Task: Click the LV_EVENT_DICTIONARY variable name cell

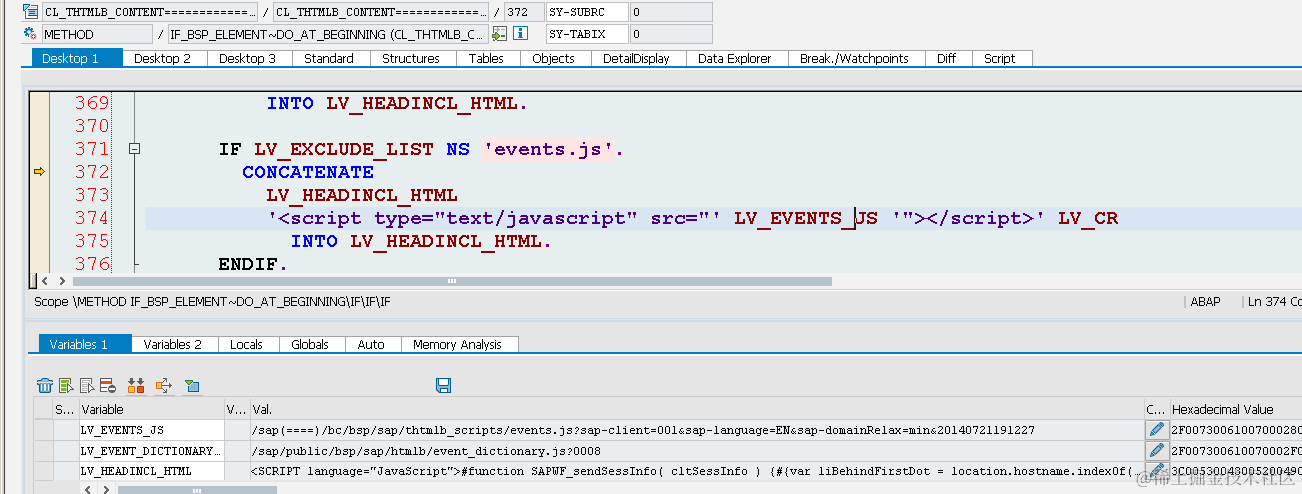Action: click(x=152, y=451)
